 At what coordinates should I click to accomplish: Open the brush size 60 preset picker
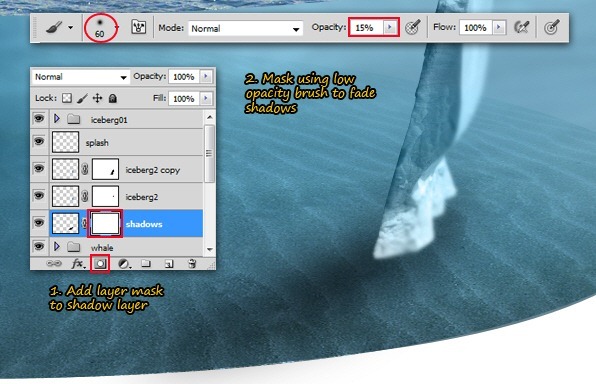pyautogui.click(x=100, y=28)
